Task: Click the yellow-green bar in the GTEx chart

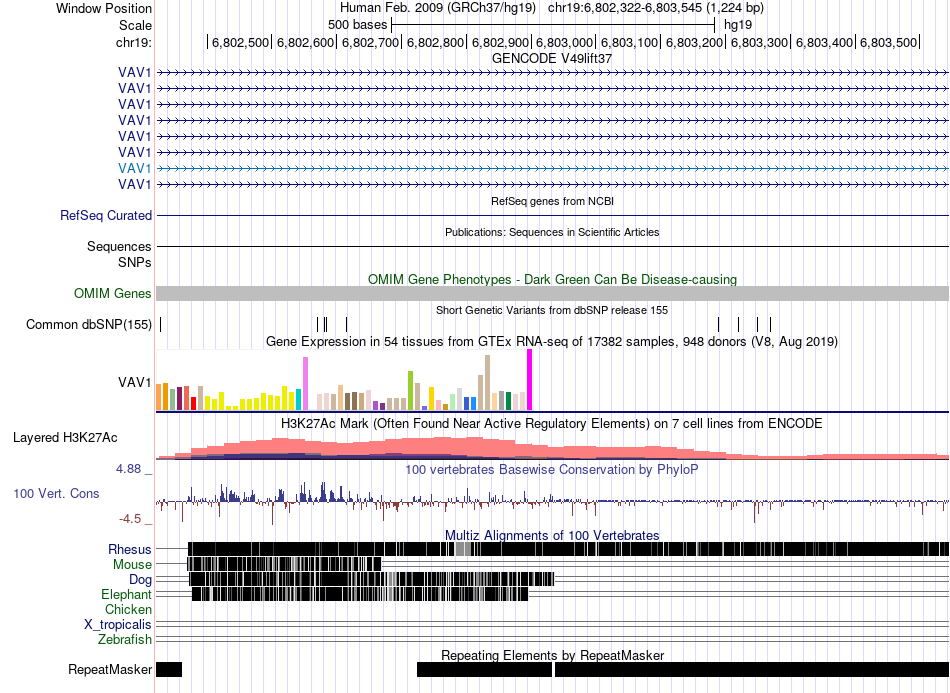Action: 410,391
